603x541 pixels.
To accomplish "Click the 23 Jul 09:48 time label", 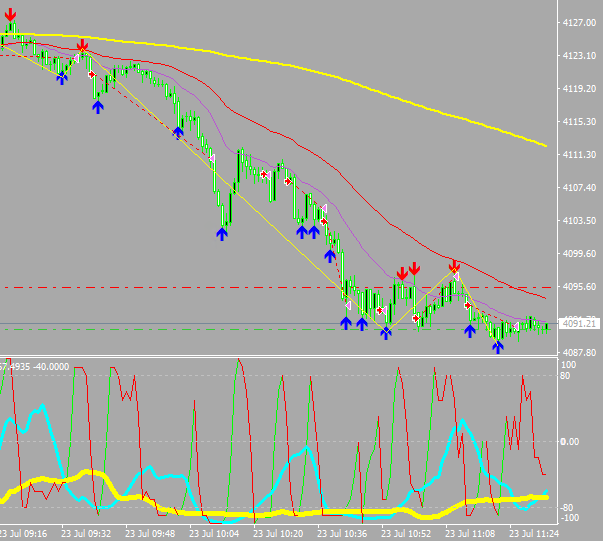I will pyautogui.click(x=150, y=534).
